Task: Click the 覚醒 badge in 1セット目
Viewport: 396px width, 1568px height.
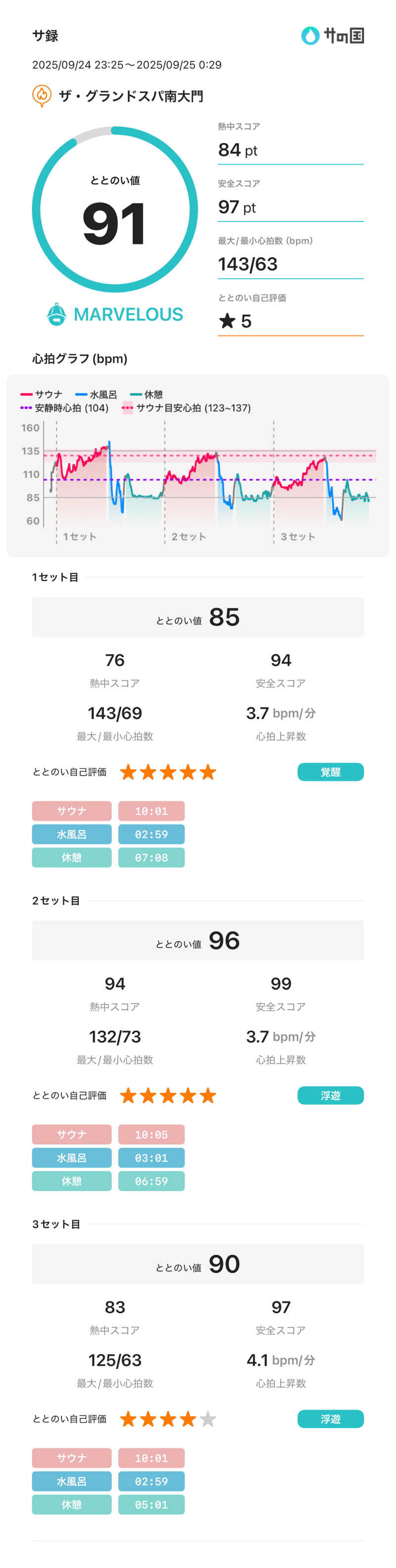Action: tap(330, 772)
